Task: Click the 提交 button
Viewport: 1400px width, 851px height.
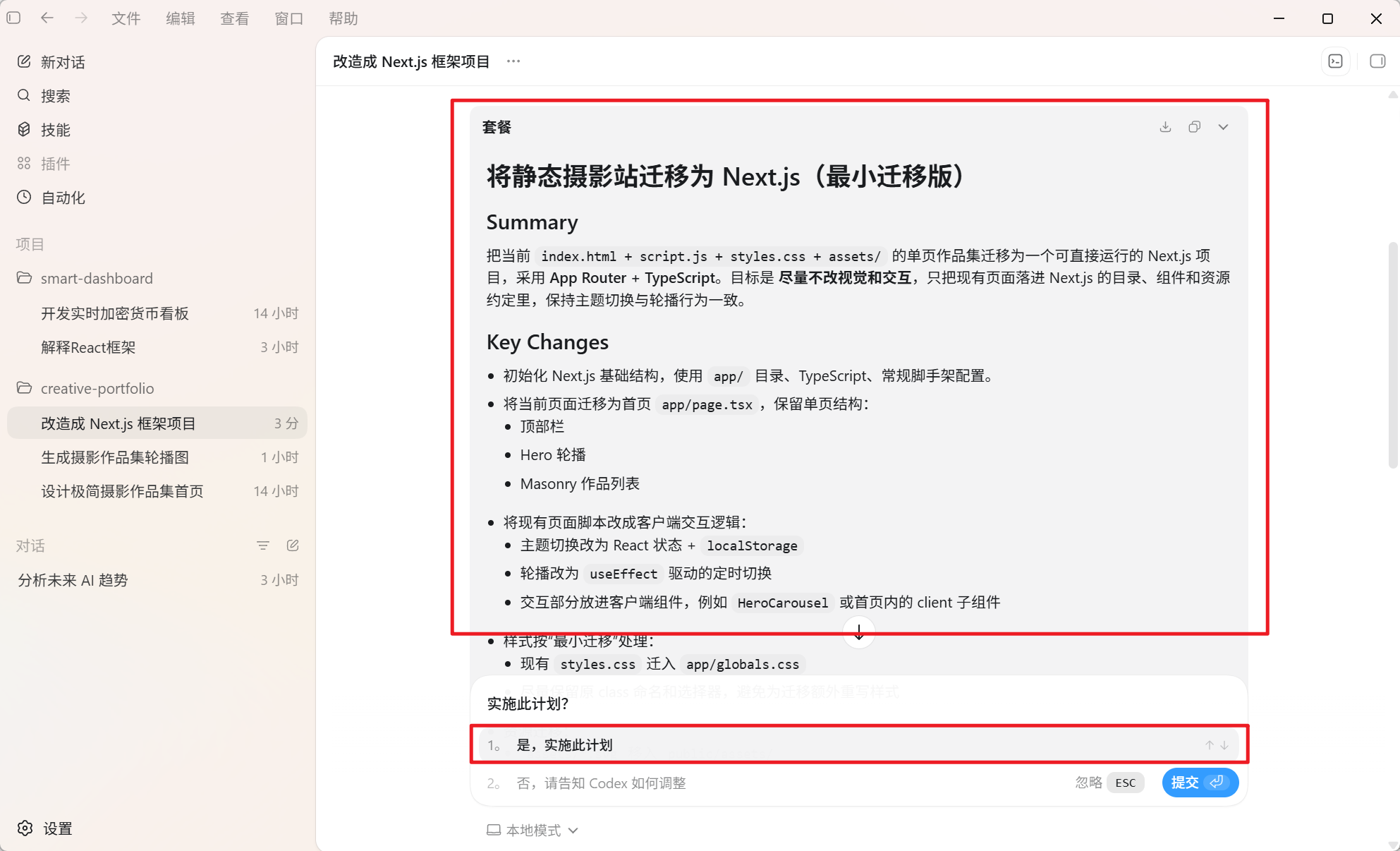Action: [1200, 783]
